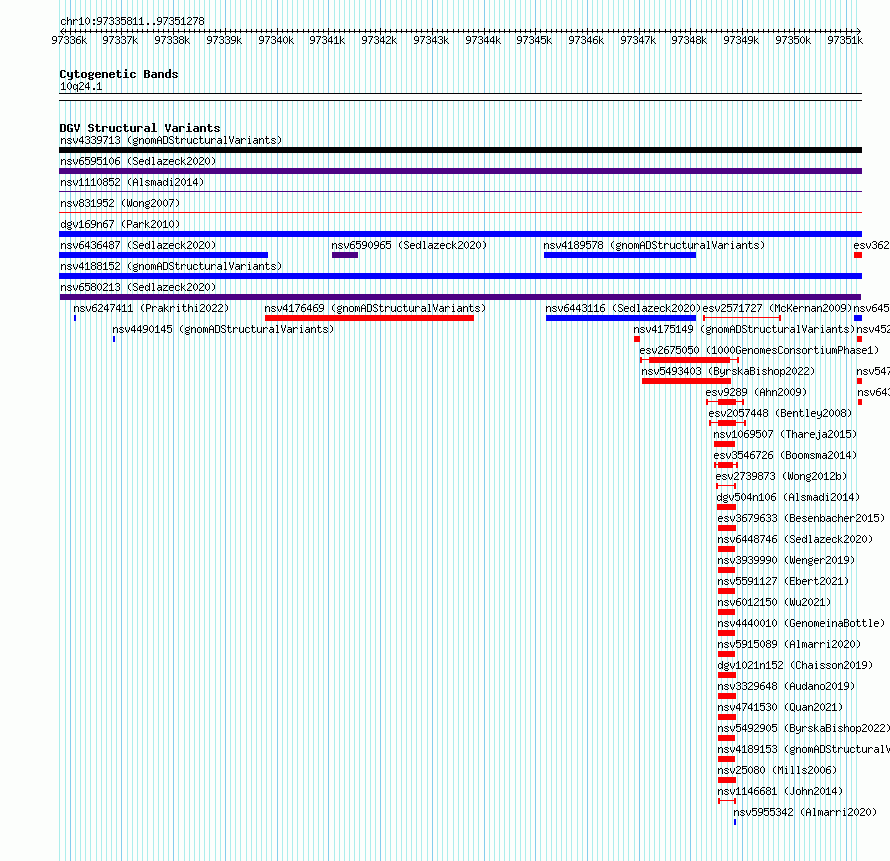The height and width of the screenshot is (861, 890).
Task: Click esv2739873 (Wong2012b) label
Action: coord(781,476)
